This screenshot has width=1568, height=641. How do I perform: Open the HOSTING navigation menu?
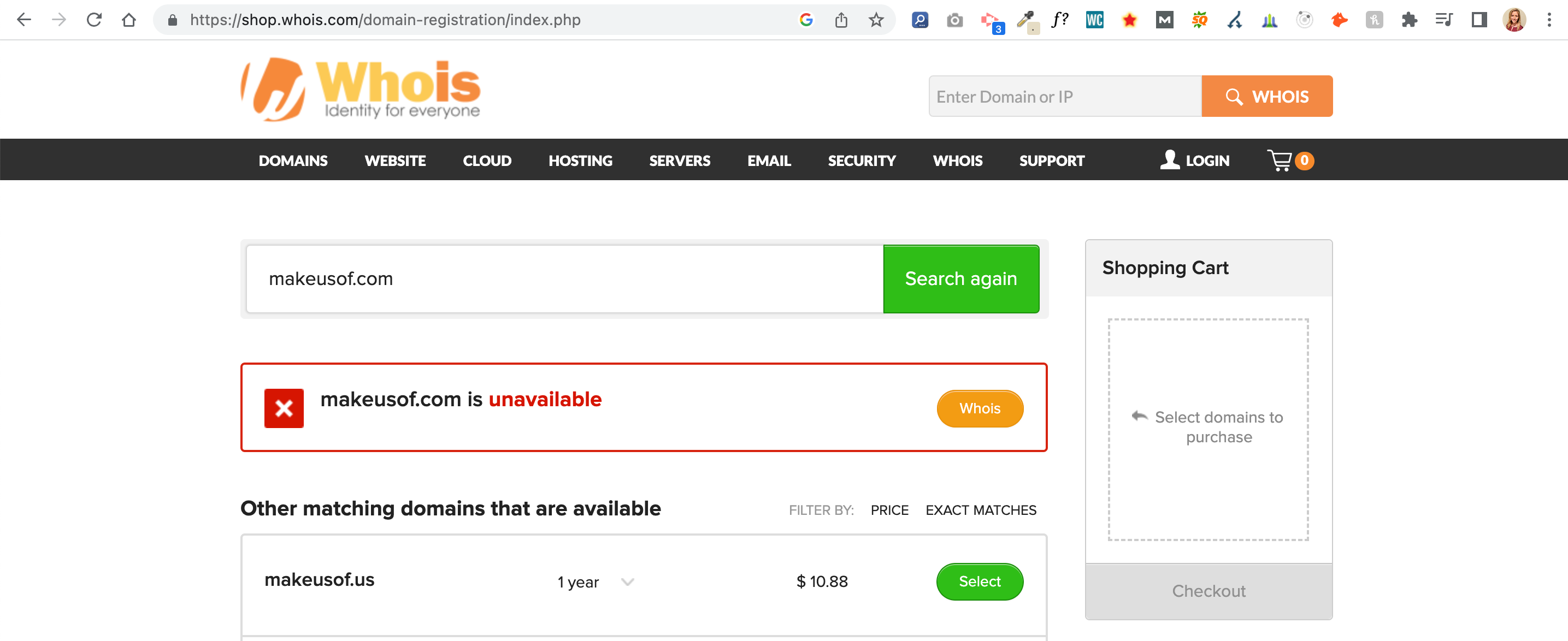pos(580,161)
